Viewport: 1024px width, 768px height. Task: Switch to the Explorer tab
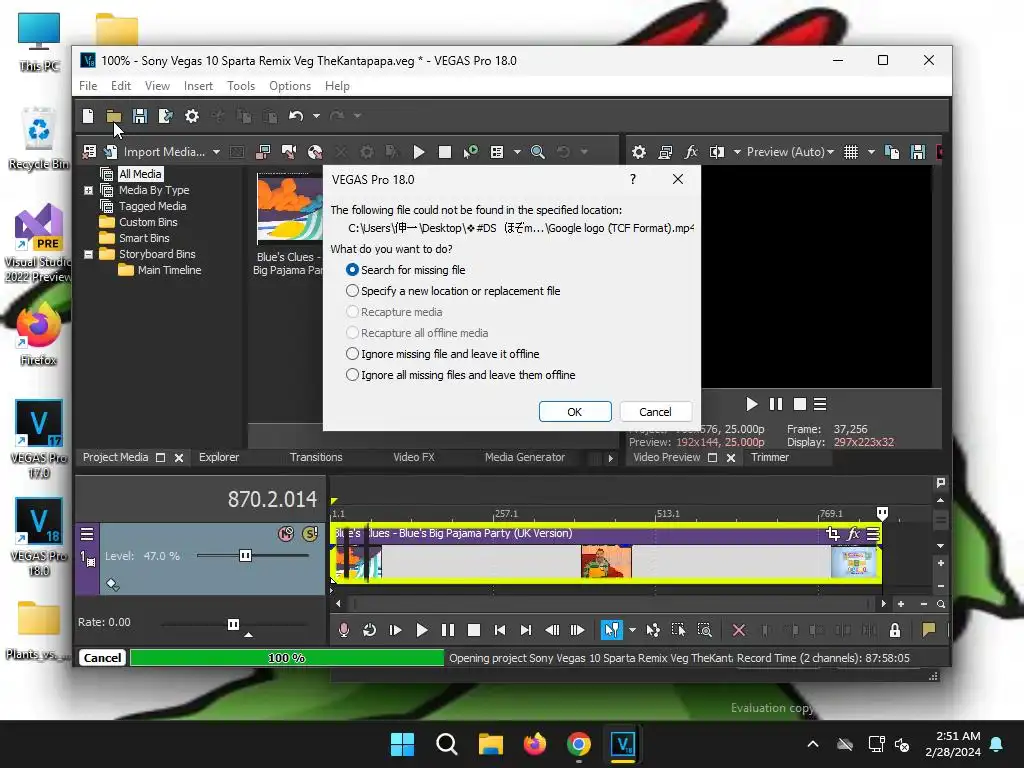219,457
